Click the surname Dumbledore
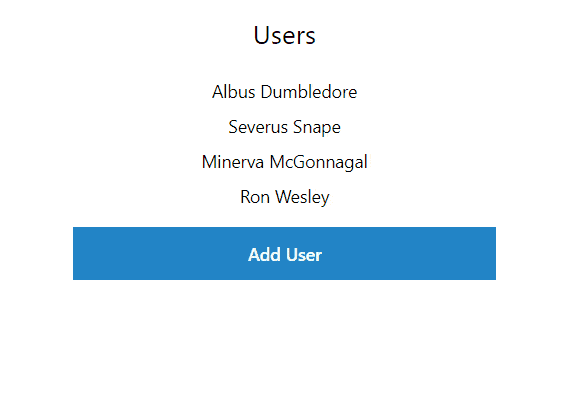 coord(309,92)
